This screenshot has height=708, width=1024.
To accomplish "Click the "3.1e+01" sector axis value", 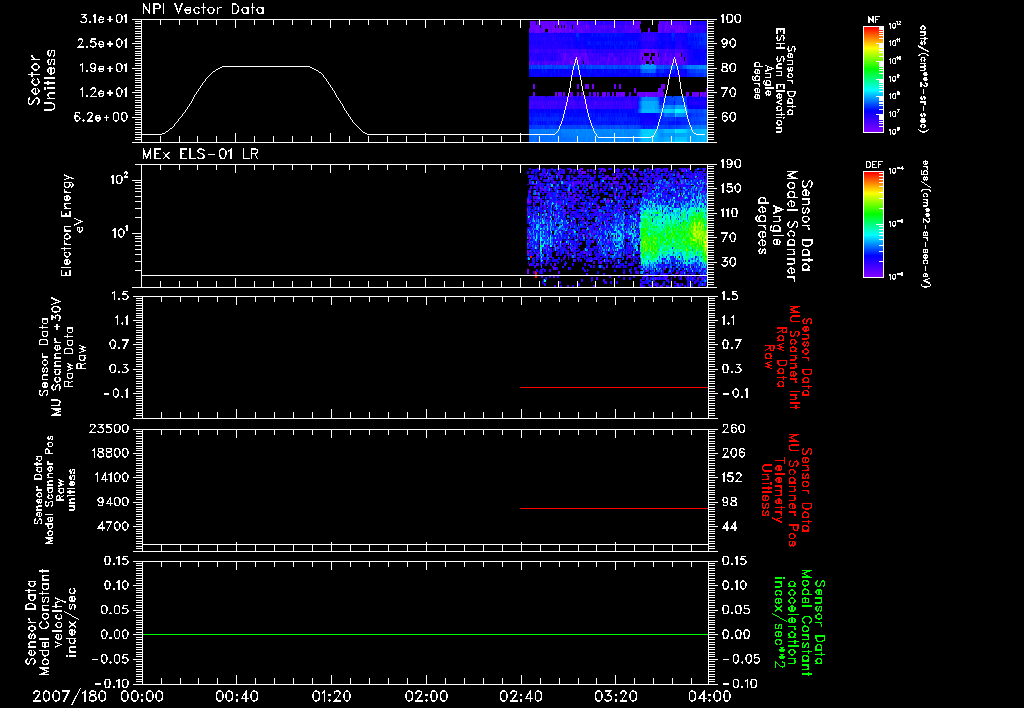I will [x=103, y=18].
